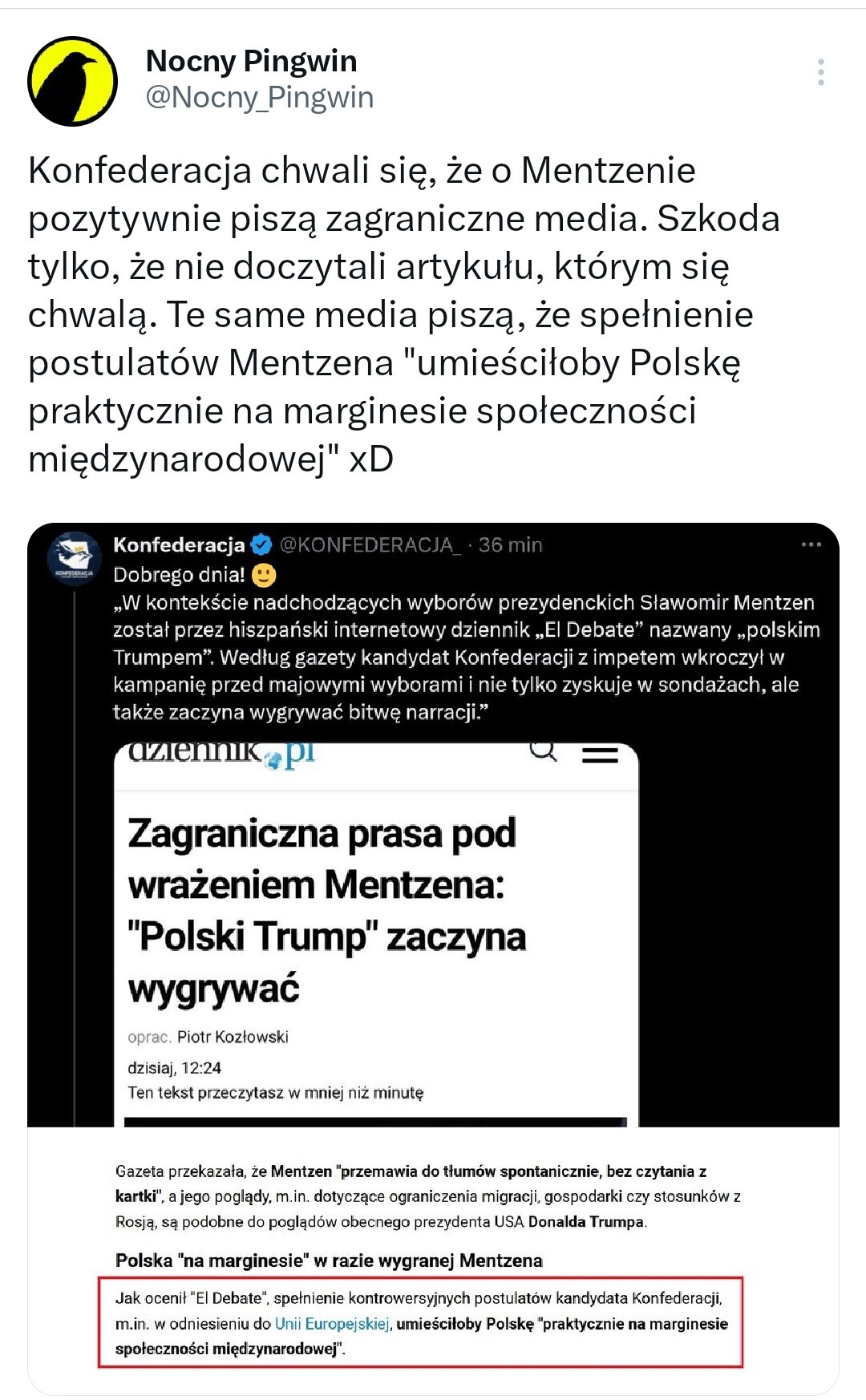Image resolution: width=866 pixels, height=1400 pixels.
Task: Click the search magnifier in dziennik.pl header
Action: click(544, 752)
